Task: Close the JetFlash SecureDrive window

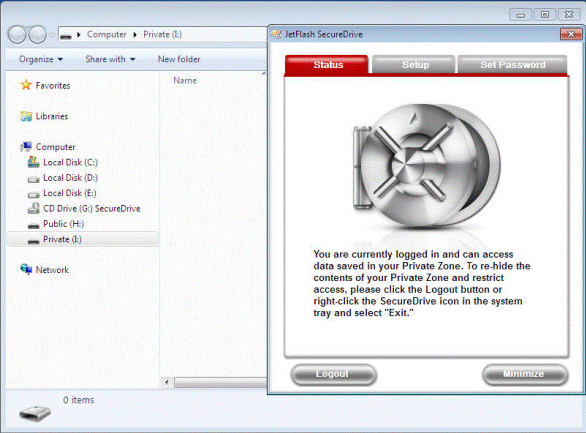Action: click(571, 34)
